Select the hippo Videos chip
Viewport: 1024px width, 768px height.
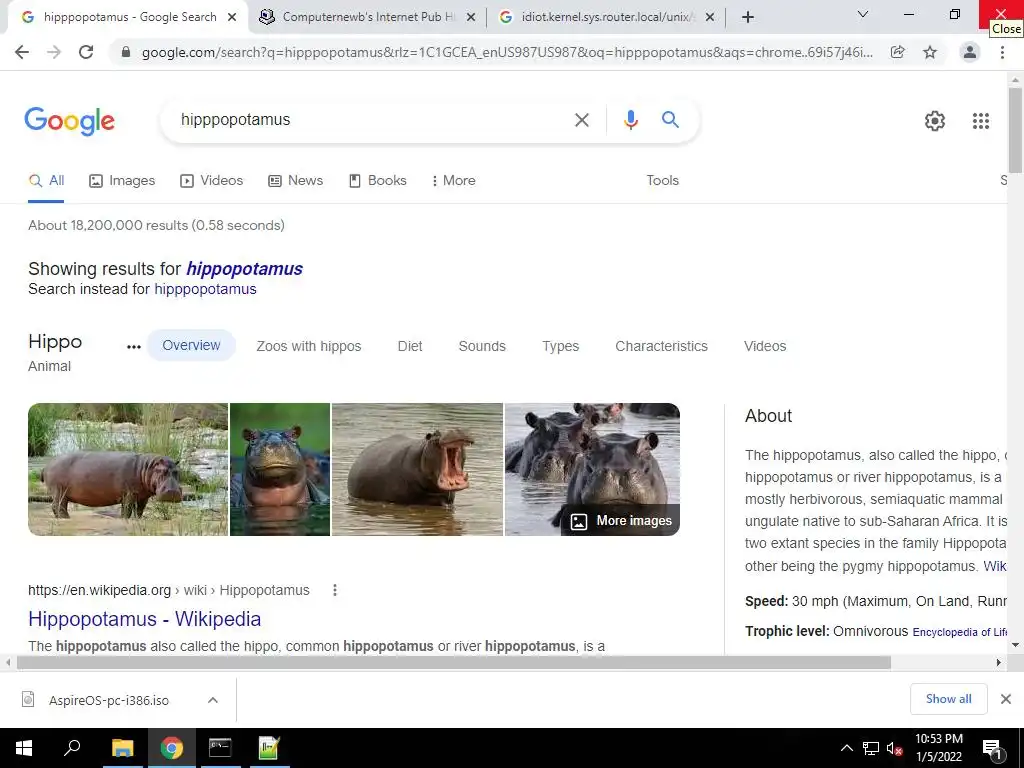click(x=765, y=346)
